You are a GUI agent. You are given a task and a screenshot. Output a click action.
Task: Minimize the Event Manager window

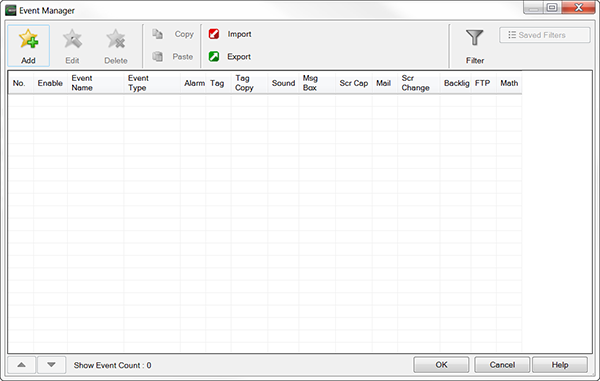tap(533, 7)
